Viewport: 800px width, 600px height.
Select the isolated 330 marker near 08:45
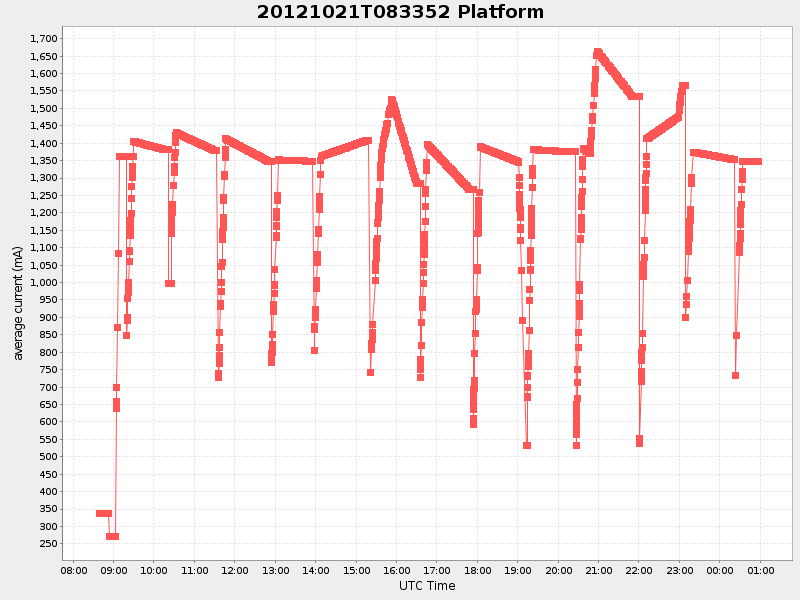(x=102, y=511)
